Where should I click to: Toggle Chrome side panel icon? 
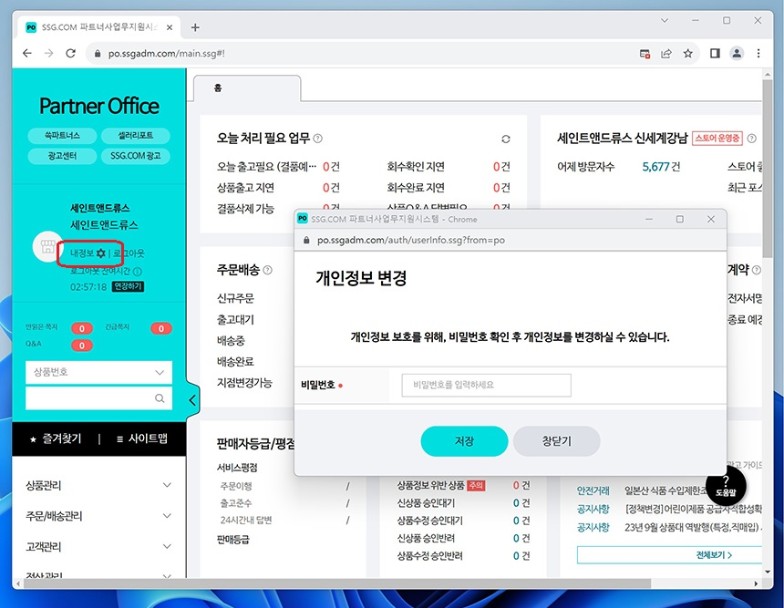(714, 54)
